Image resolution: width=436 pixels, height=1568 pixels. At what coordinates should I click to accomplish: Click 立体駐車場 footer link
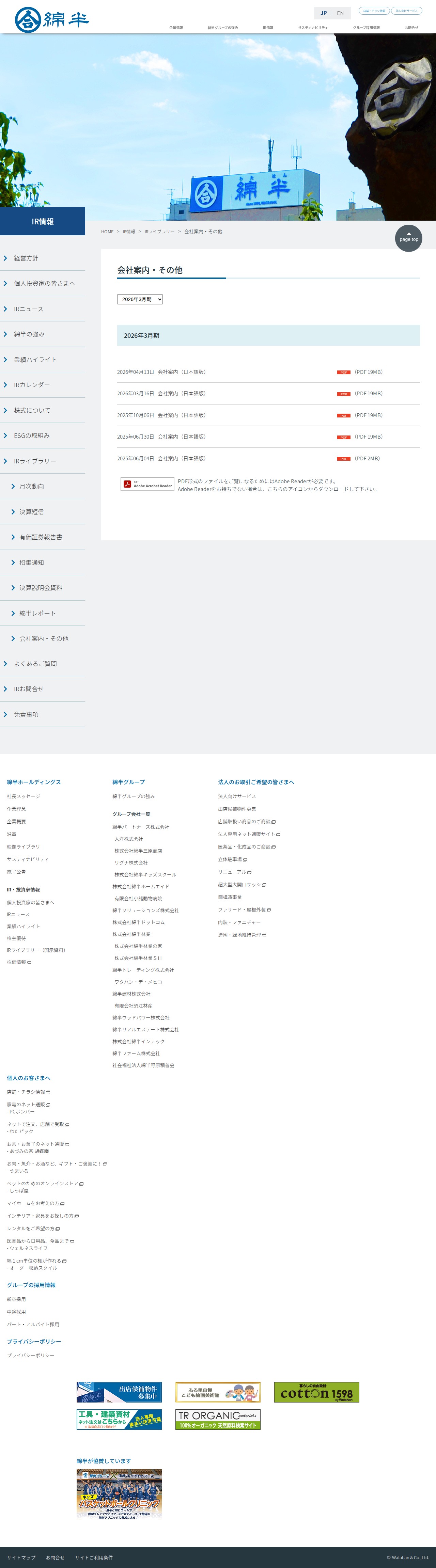point(233,859)
